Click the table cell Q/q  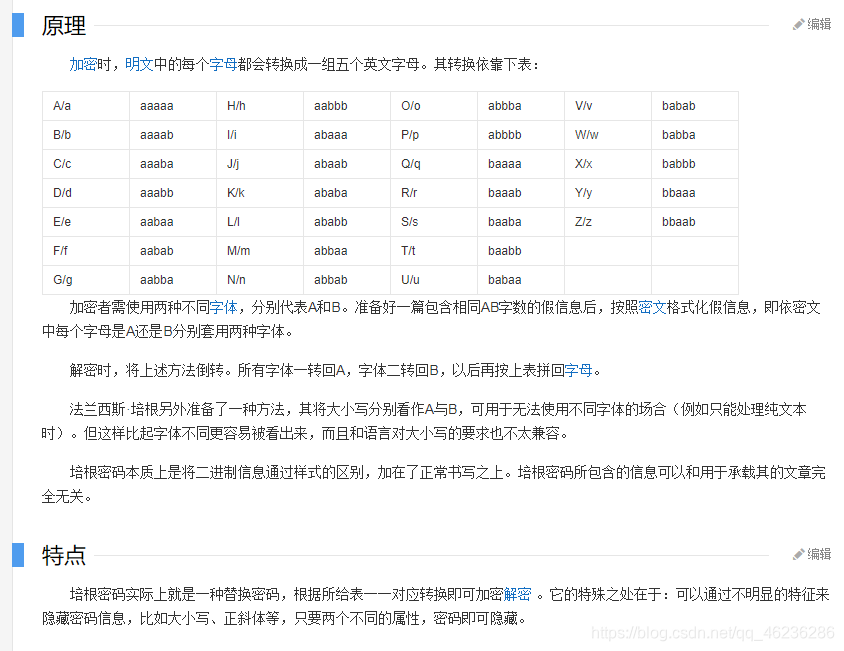click(x=434, y=164)
